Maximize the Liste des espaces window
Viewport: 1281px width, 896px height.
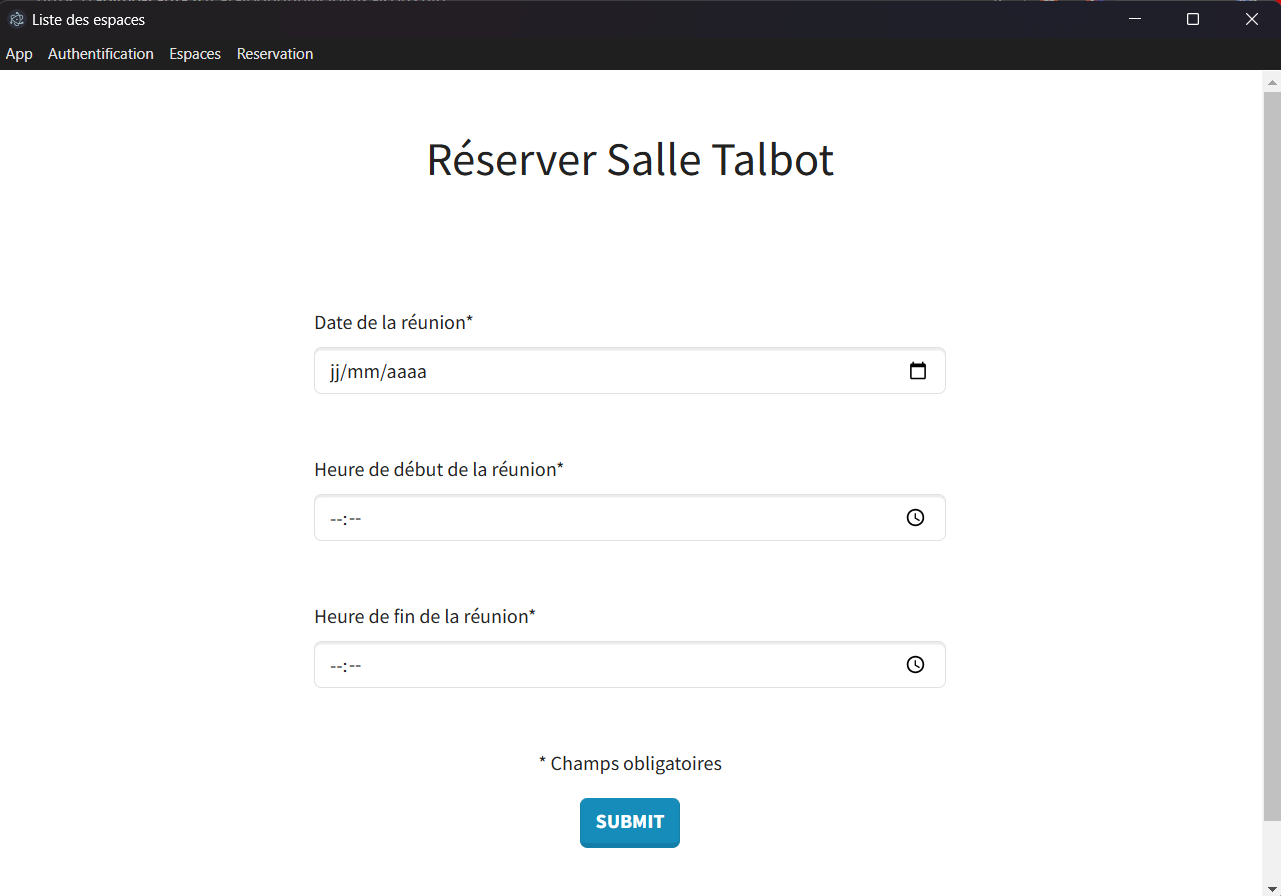tap(1192, 19)
